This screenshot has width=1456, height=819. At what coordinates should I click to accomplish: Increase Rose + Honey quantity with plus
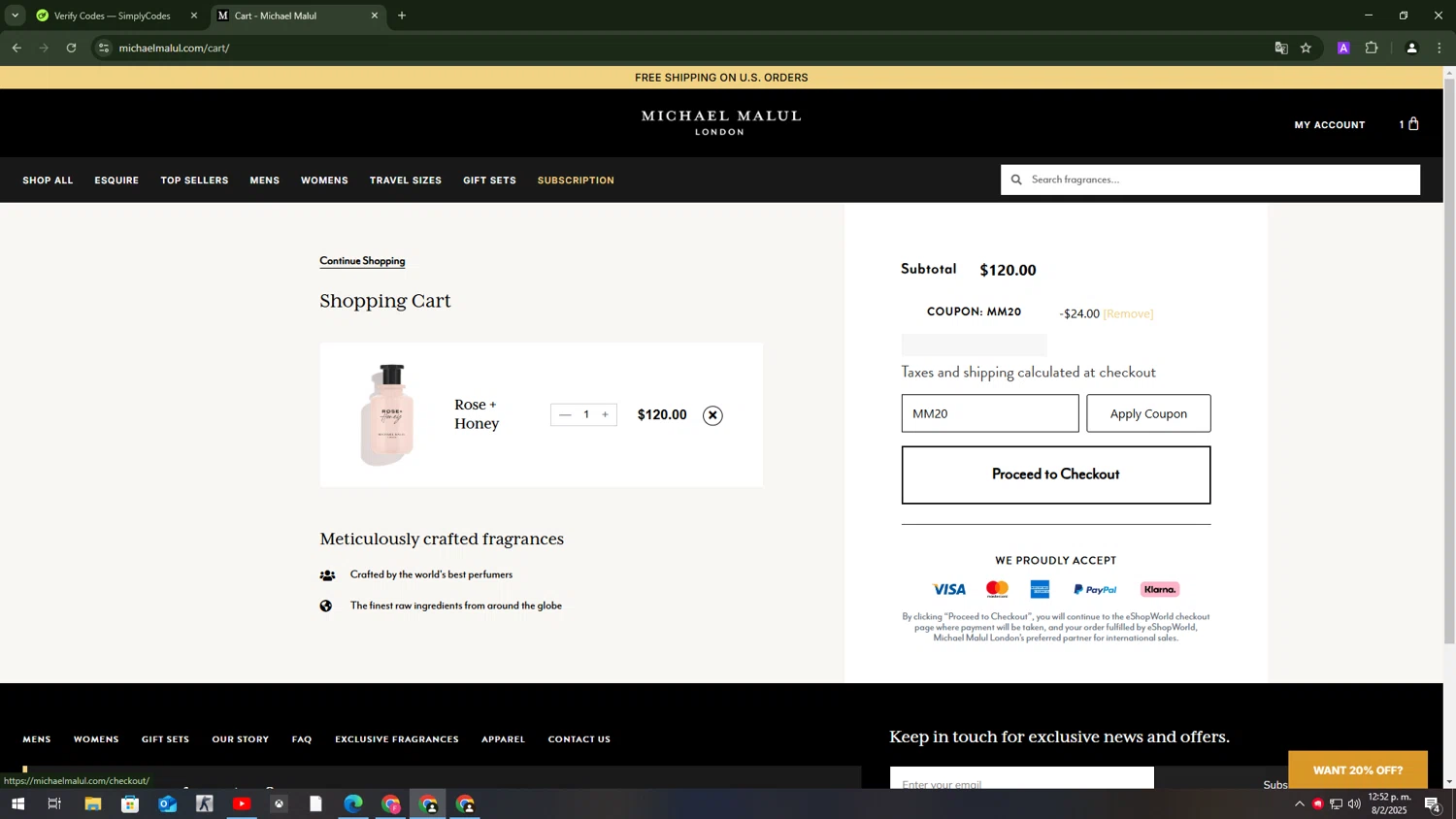click(605, 414)
